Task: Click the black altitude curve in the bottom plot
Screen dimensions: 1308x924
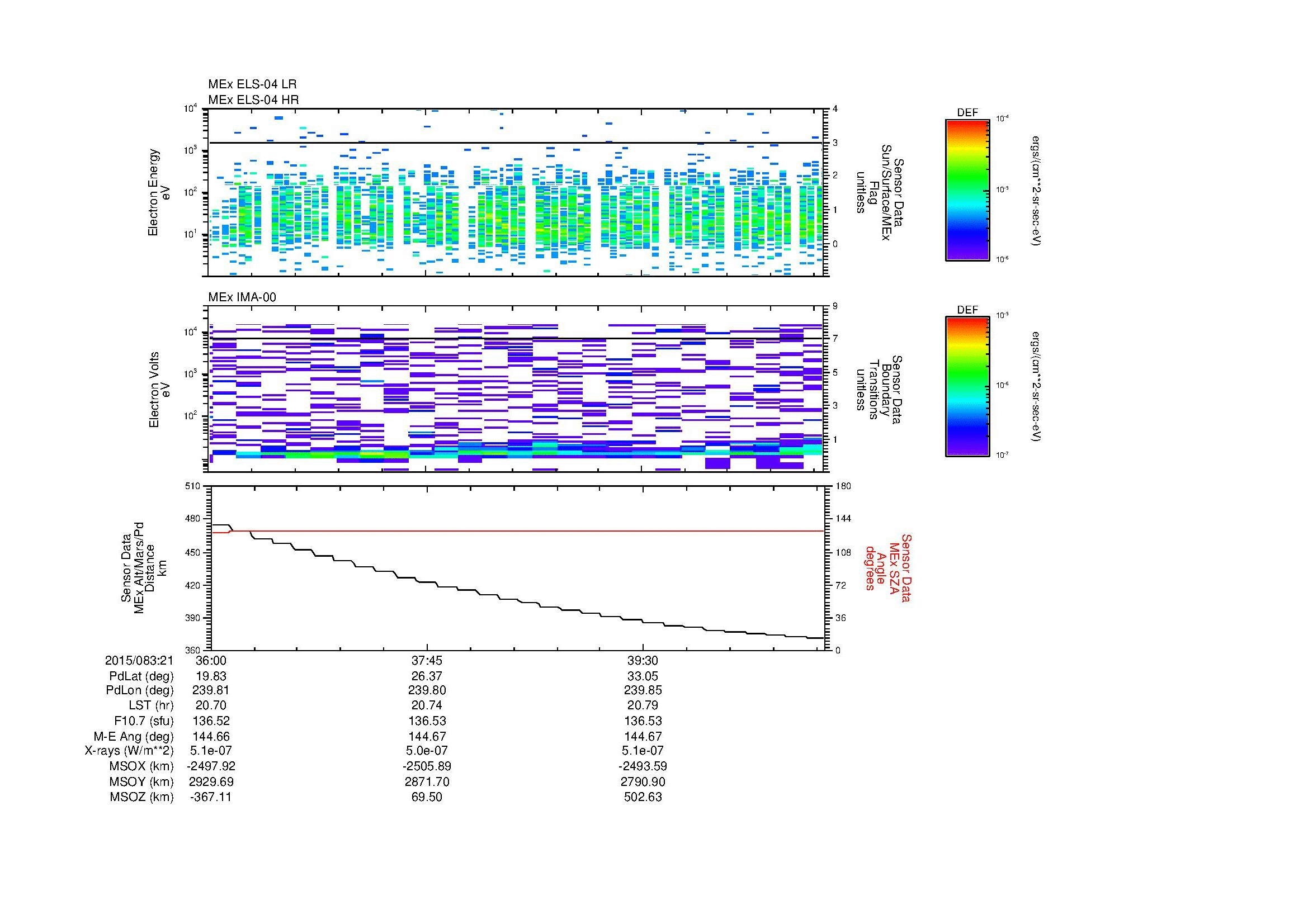Action: coord(518,599)
